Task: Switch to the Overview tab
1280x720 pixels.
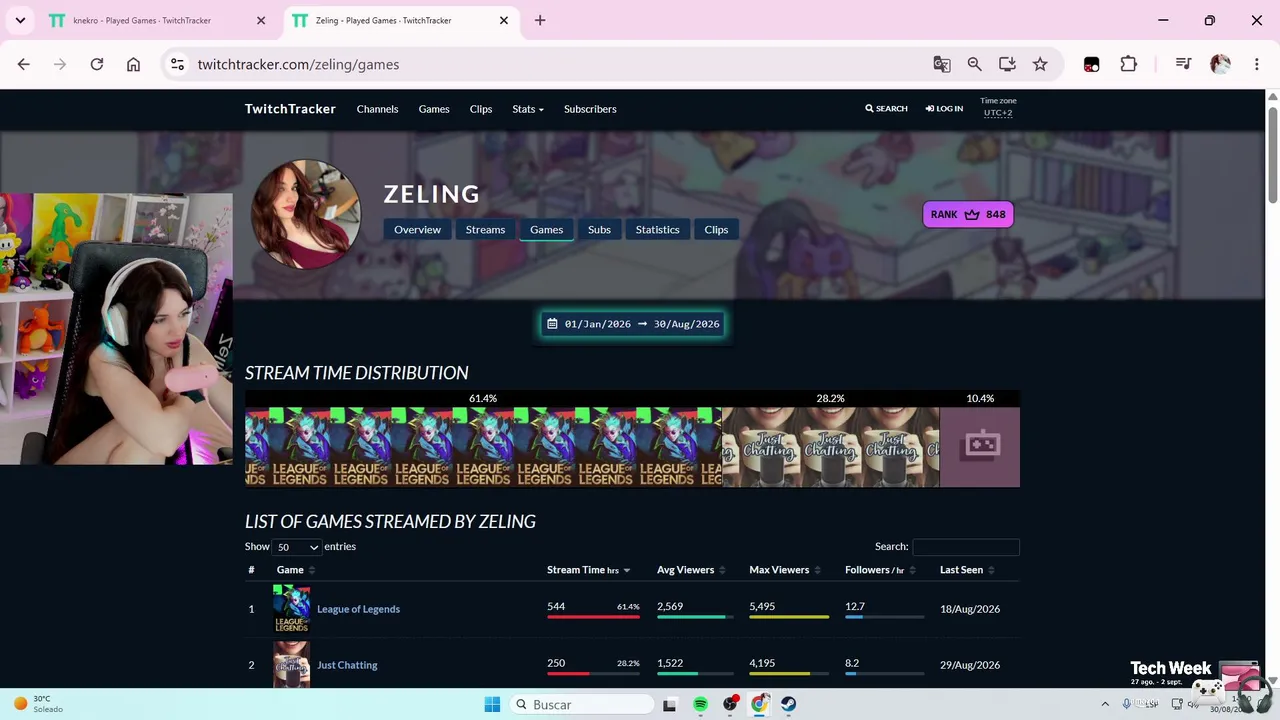Action: click(417, 230)
